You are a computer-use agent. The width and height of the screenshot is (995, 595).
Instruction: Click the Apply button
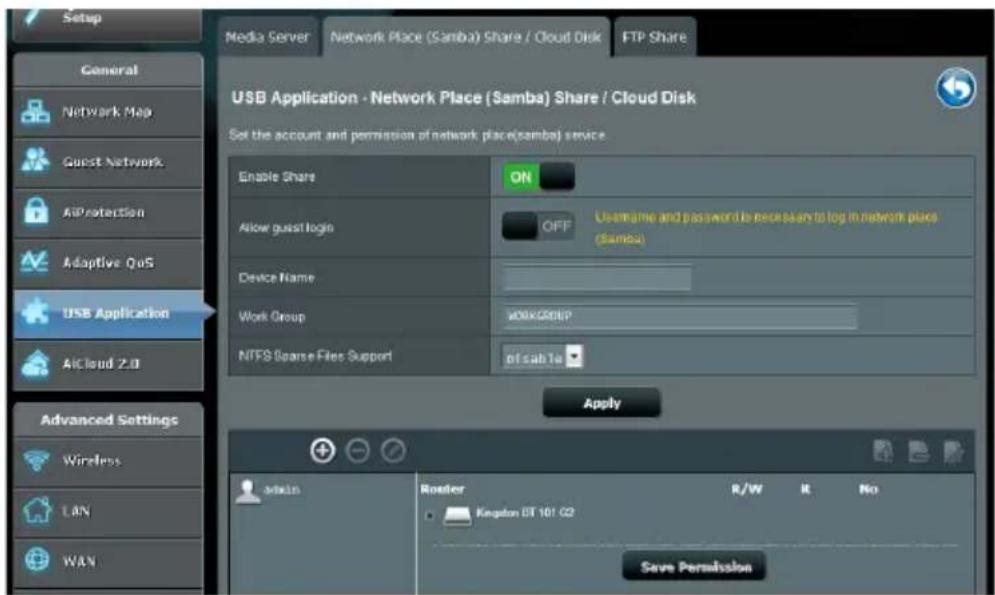(602, 403)
